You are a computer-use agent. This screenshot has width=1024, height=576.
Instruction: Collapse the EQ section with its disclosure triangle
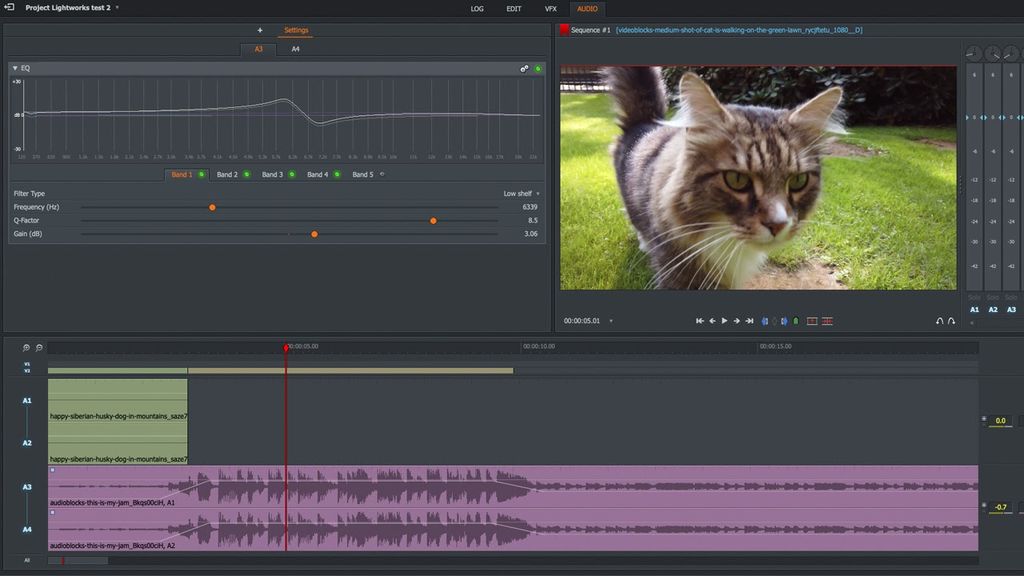[14, 67]
